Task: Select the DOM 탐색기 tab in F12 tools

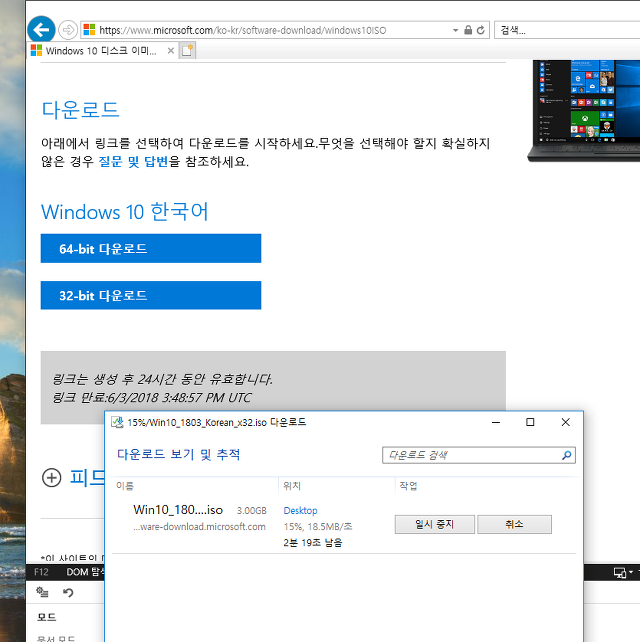Action: [x=86, y=572]
